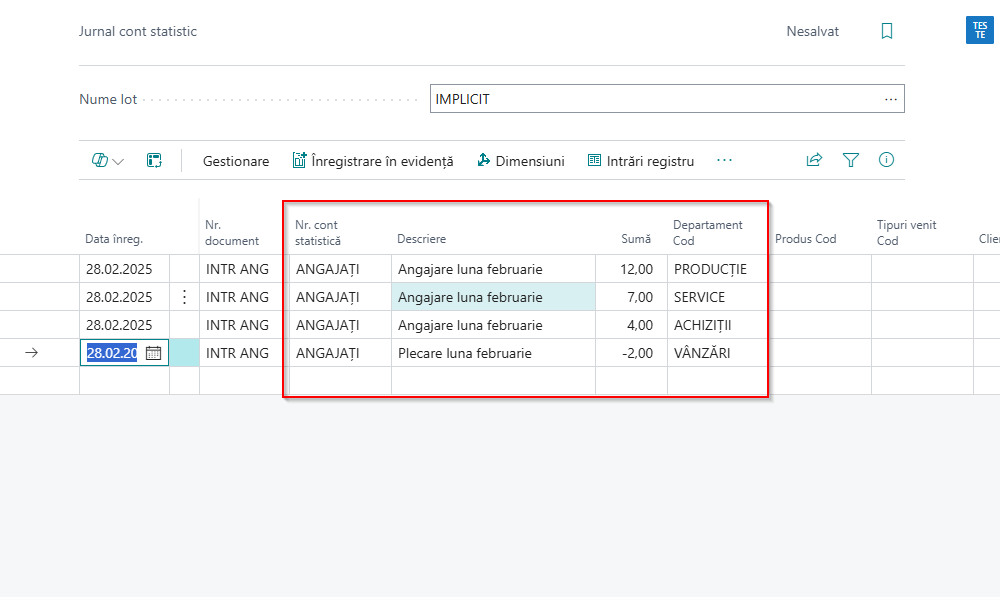The height and width of the screenshot is (600, 1000).
Task: Open the Copilot icon dropdown
Action: [x=107, y=161]
